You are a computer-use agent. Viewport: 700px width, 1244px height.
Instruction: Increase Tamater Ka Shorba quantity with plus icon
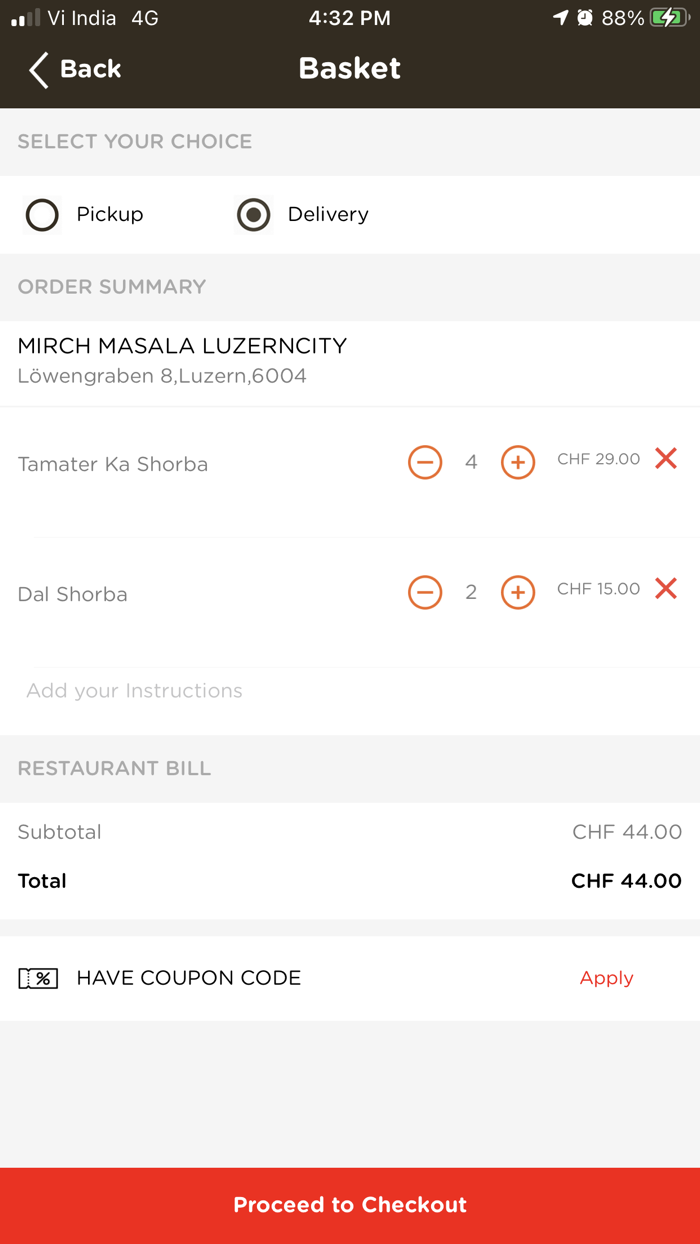[518, 462]
